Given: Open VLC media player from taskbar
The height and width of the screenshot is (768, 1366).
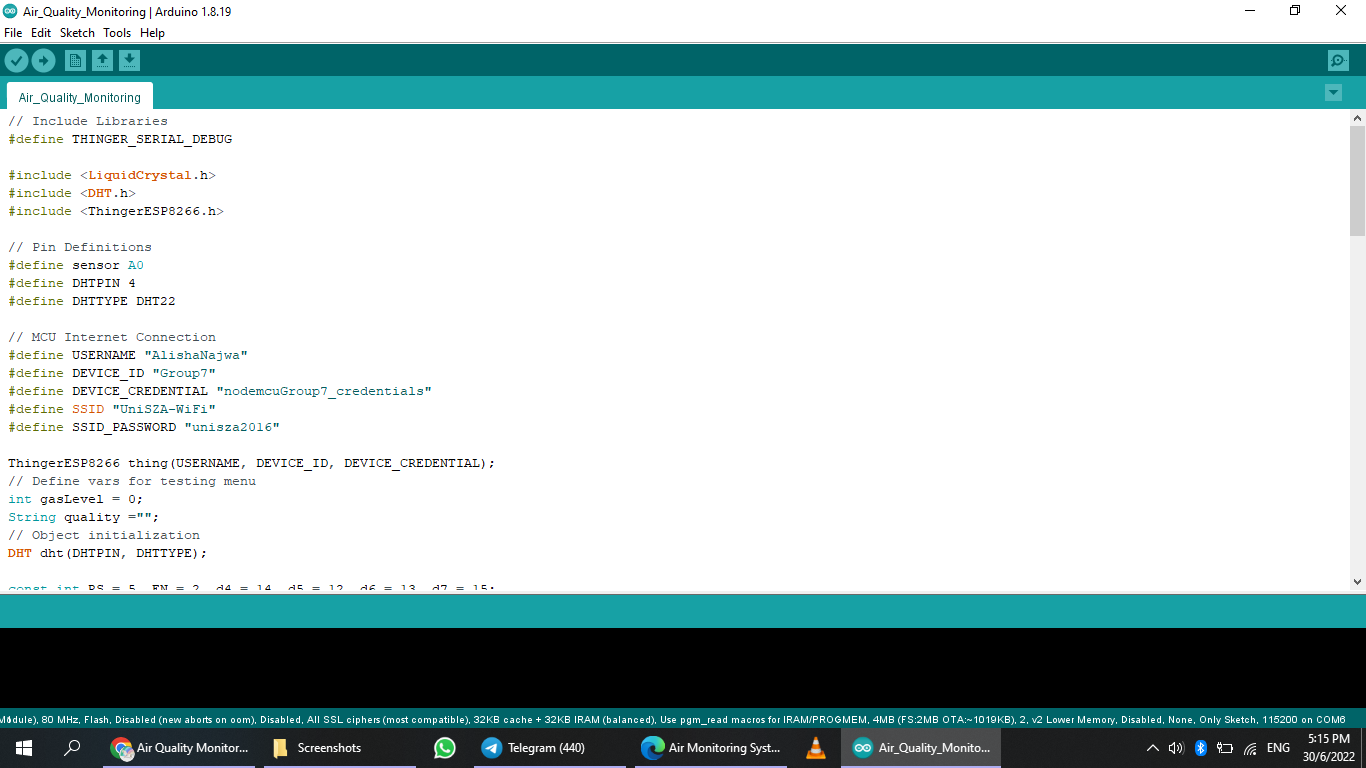Looking at the screenshot, I should tap(816, 748).
